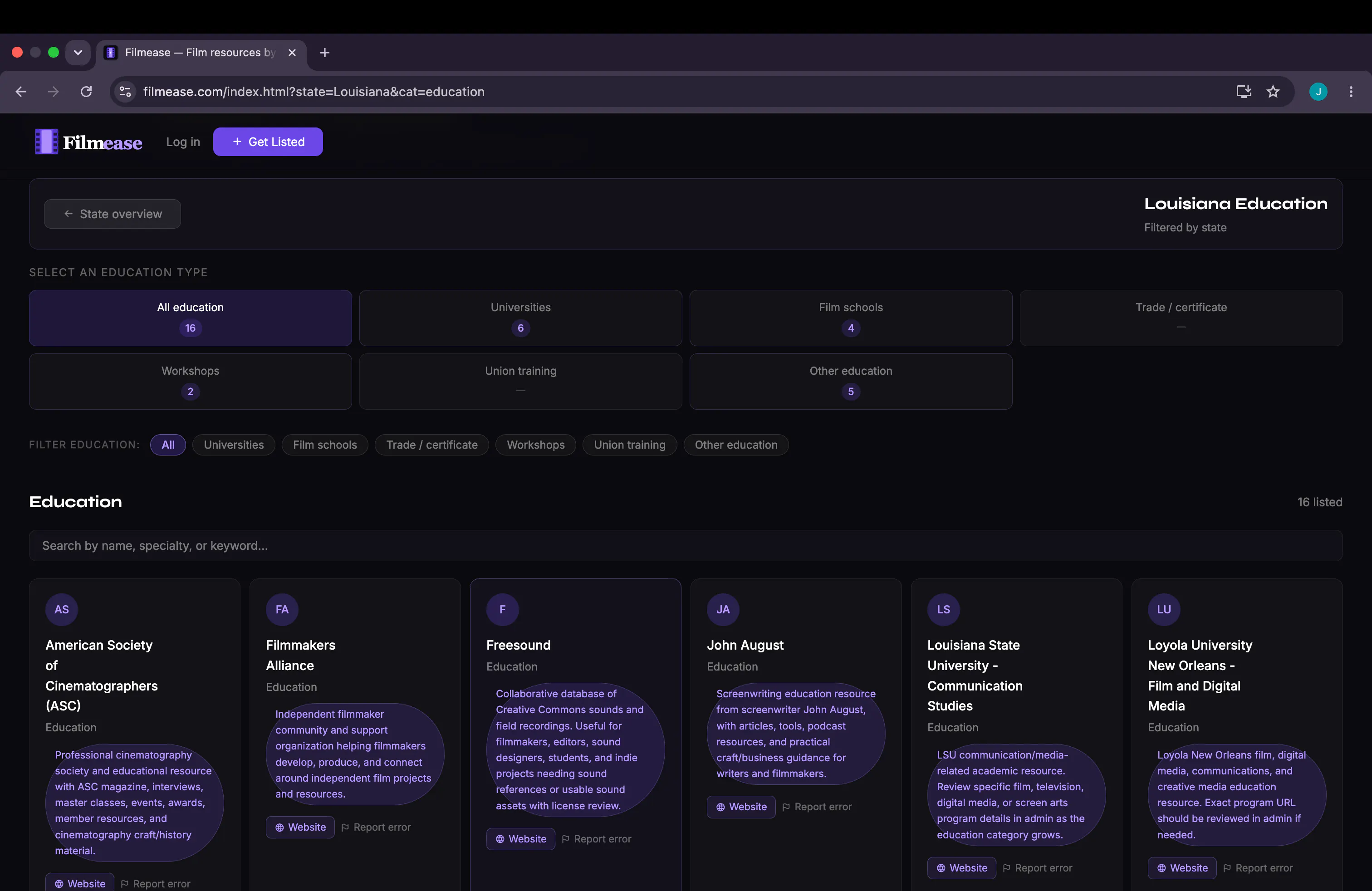Click the browser forward arrow
The width and height of the screenshot is (1372, 891).
54,92
